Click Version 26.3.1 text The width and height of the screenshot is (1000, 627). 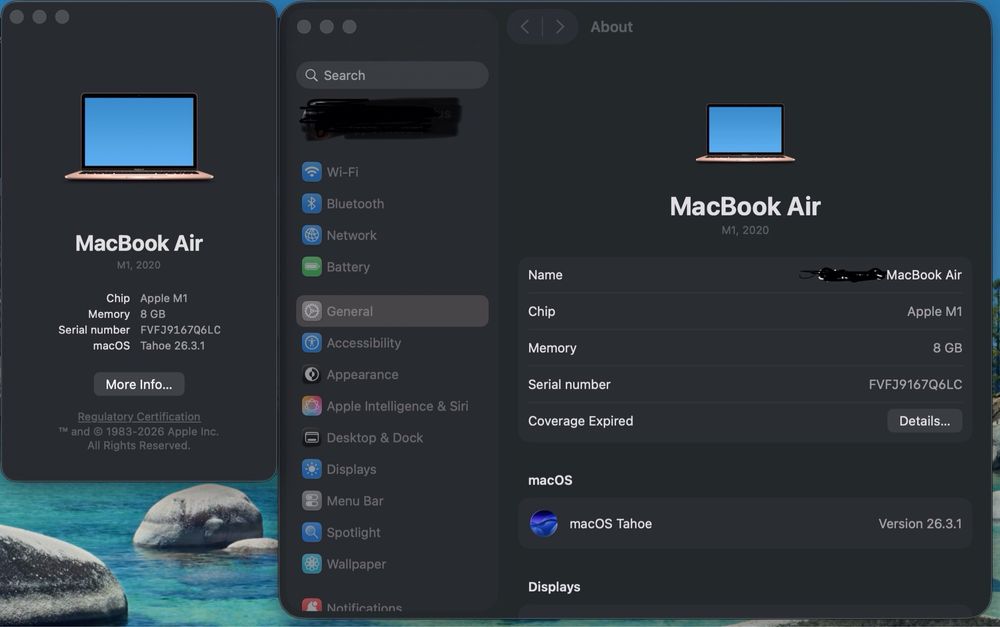coord(920,524)
